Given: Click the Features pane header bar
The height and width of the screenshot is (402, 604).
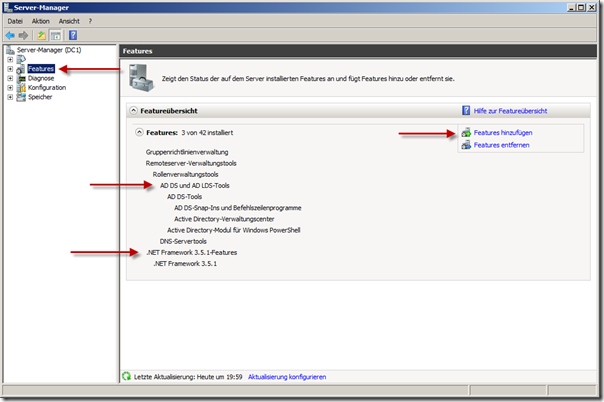Looking at the screenshot, I should tap(358, 51).
